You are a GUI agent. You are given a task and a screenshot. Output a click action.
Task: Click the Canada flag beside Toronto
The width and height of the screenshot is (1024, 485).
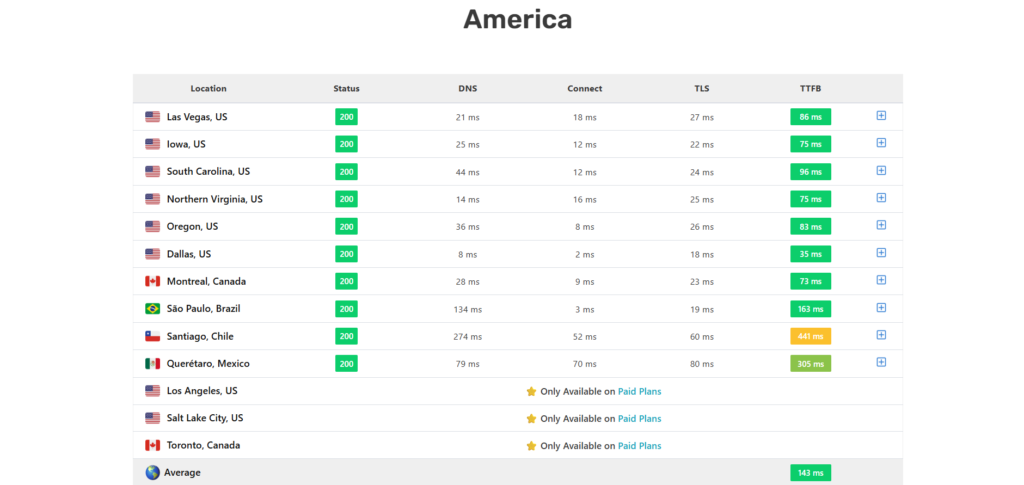coord(152,445)
